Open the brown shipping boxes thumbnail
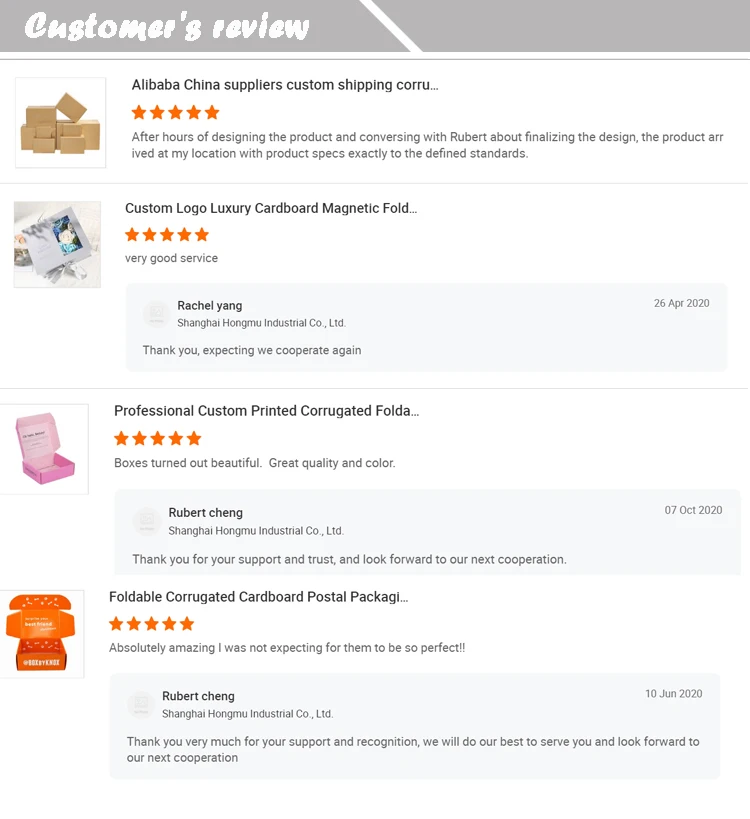This screenshot has height=819, width=750. click(x=61, y=123)
